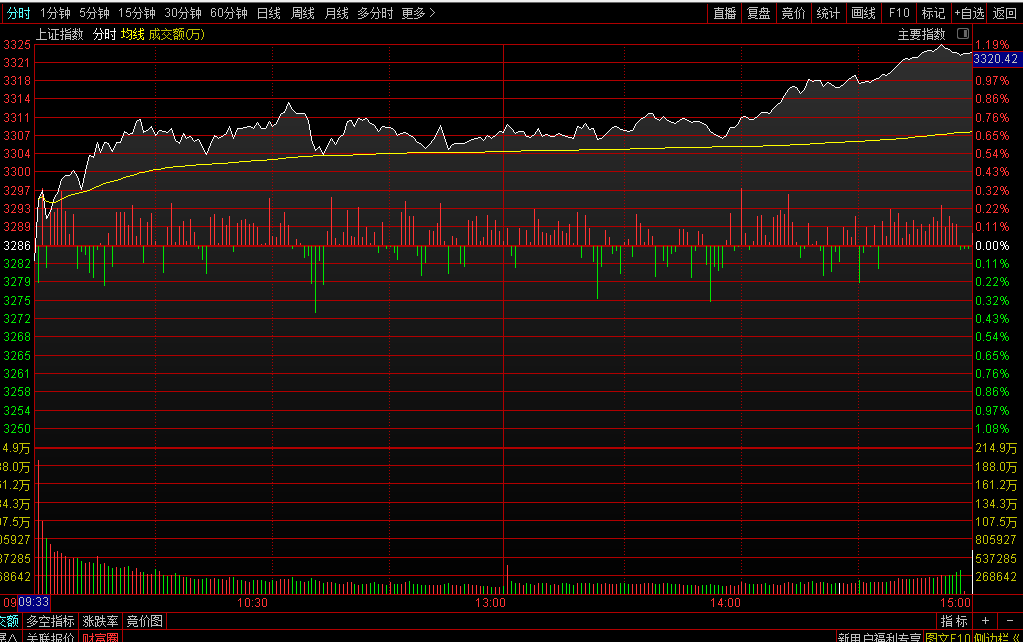
Task: Click the small panel icon beside 主要指数
Action: (963, 34)
